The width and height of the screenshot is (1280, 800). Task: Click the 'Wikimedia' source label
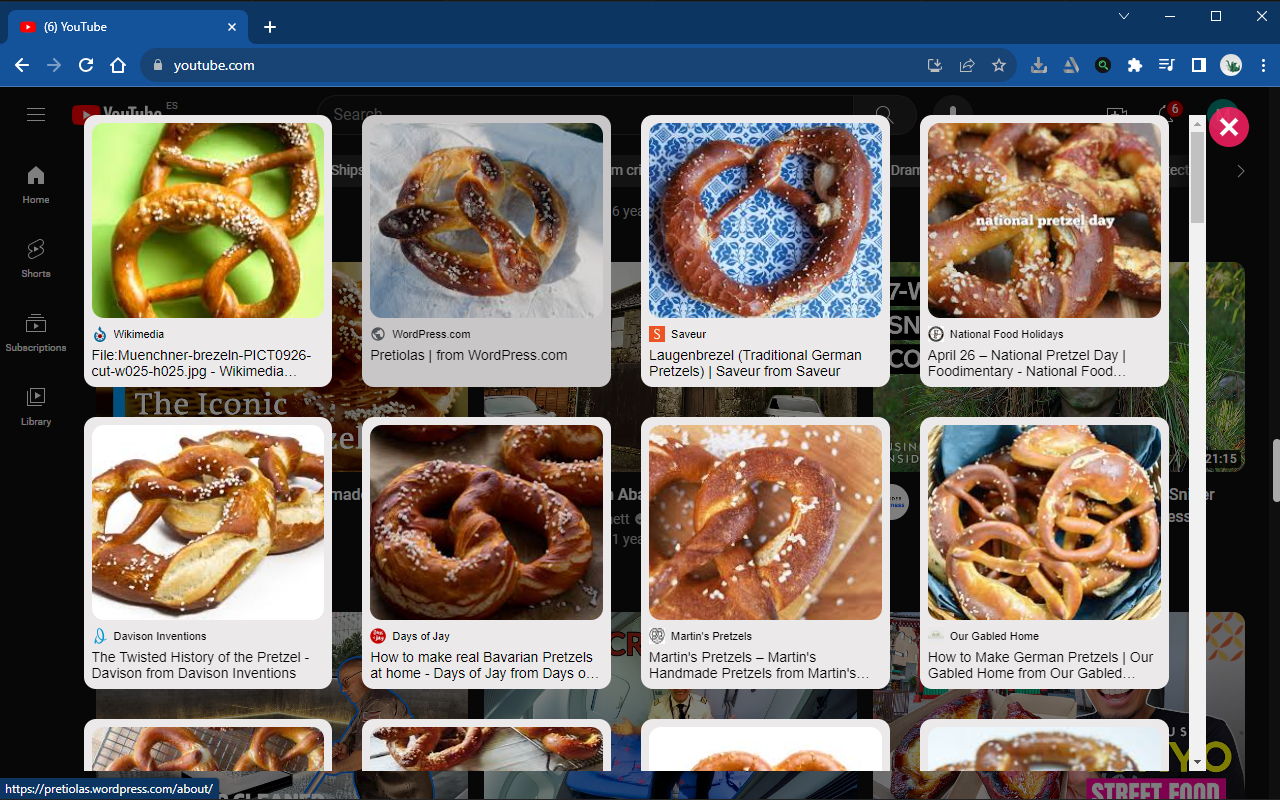click(x=139, y=334)
